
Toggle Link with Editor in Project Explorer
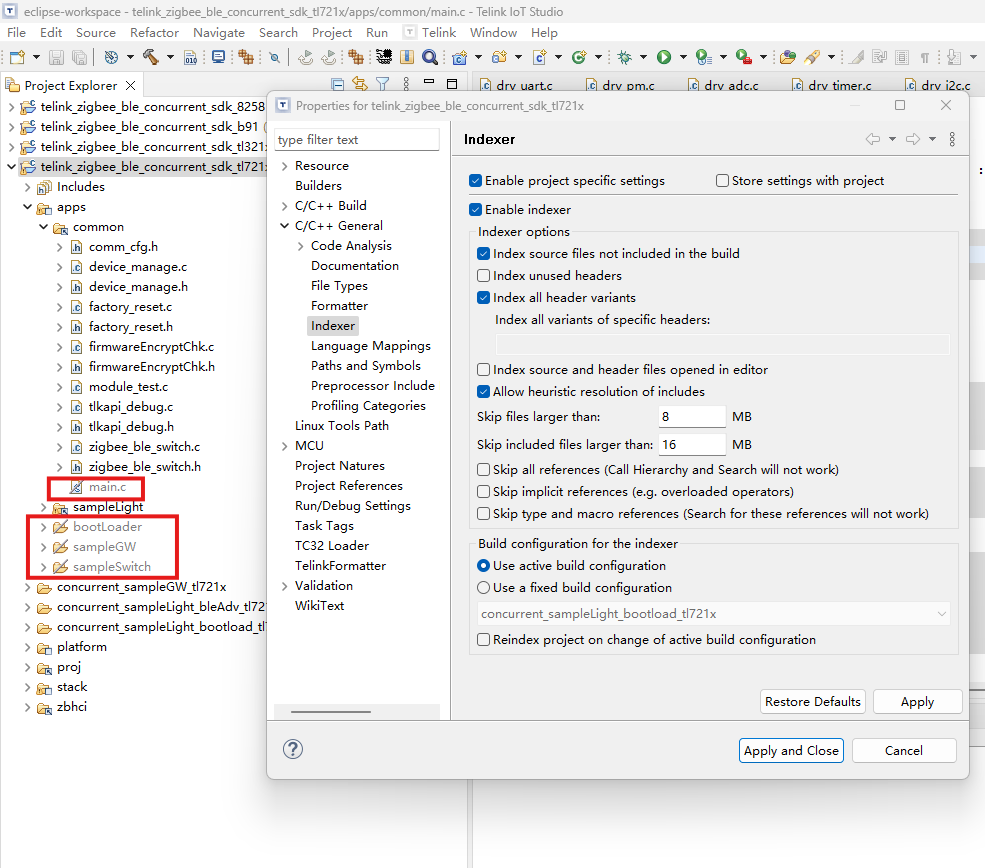tap(360, 84)
